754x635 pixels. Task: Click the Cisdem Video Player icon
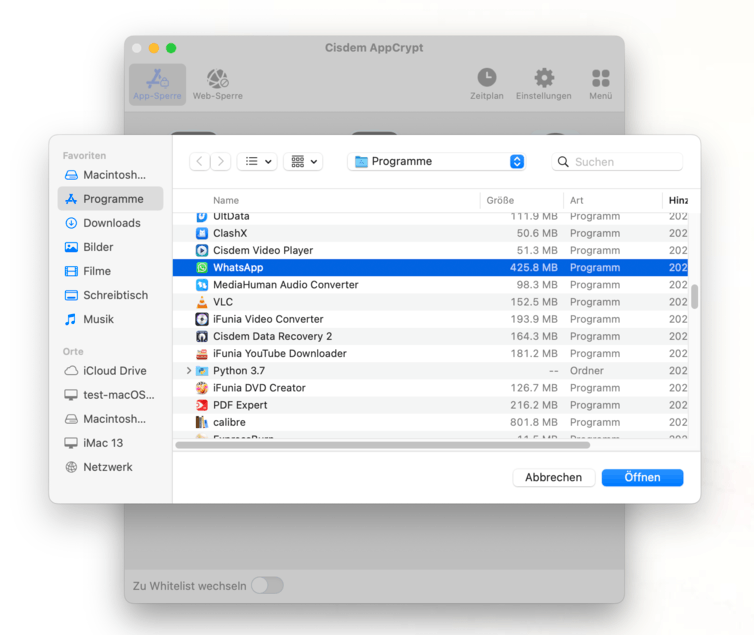point(202,250)
